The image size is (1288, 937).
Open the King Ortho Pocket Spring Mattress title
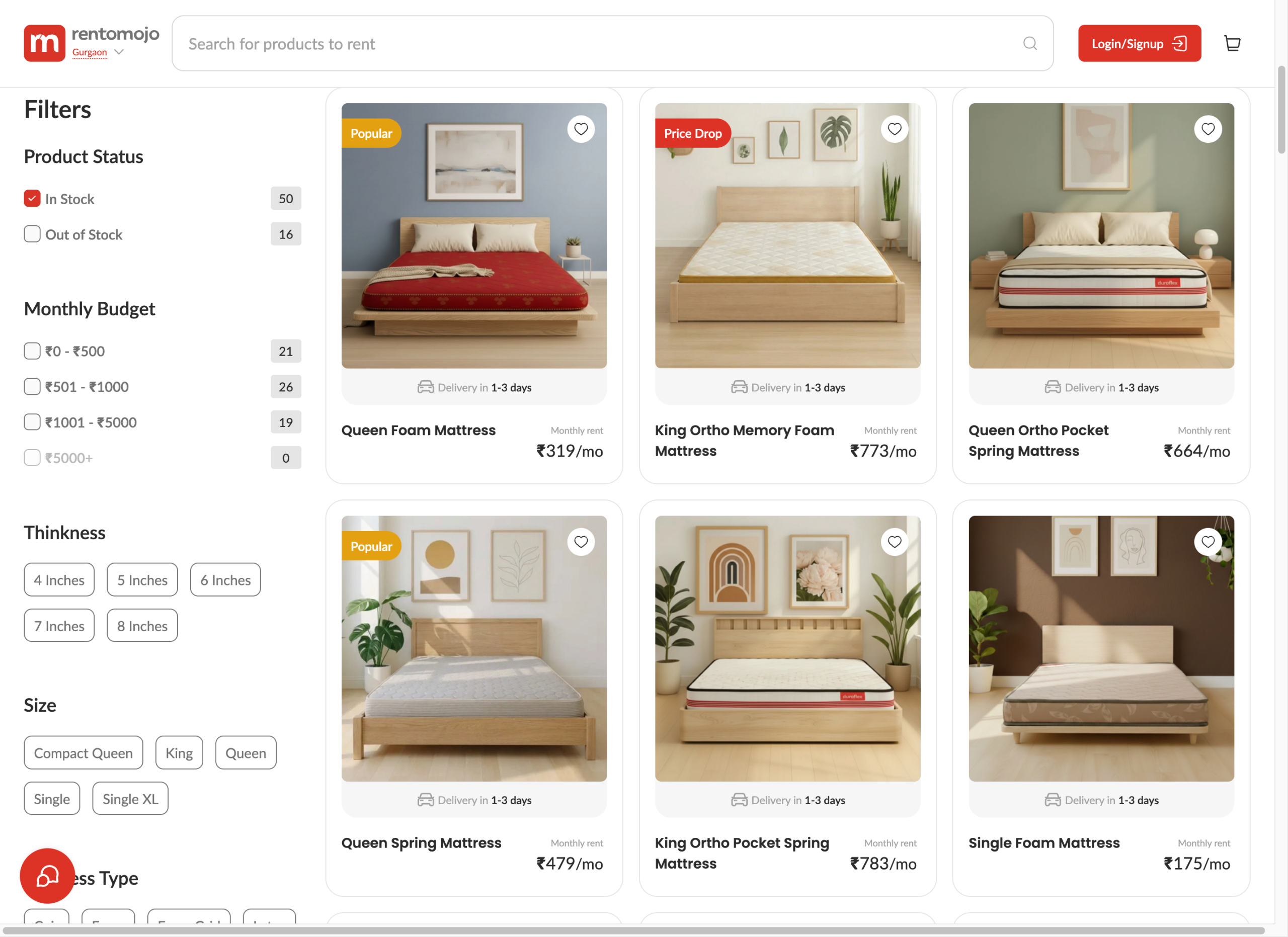click(x=742, y=853)
